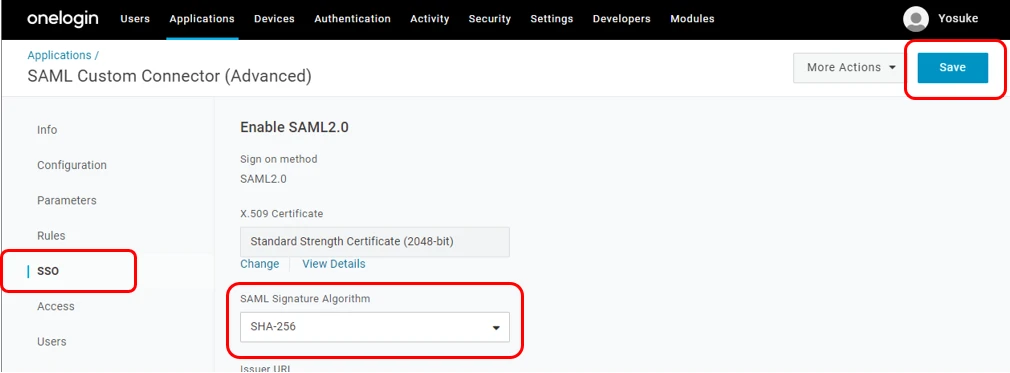
Task: Switch to the Rules tab
Action: 51,236
